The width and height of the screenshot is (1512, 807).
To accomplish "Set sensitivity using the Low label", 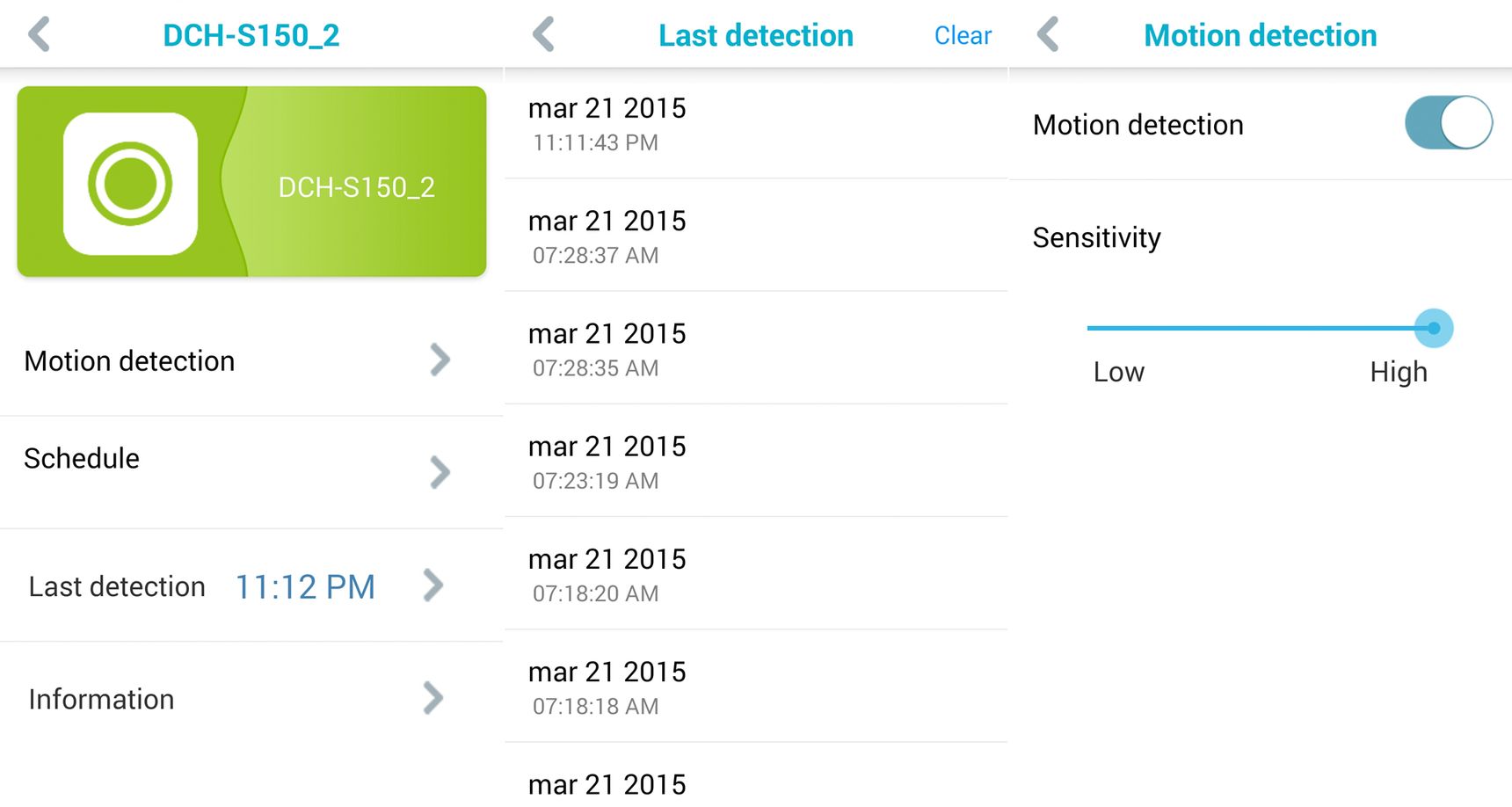I will (x=1118, y=372).
